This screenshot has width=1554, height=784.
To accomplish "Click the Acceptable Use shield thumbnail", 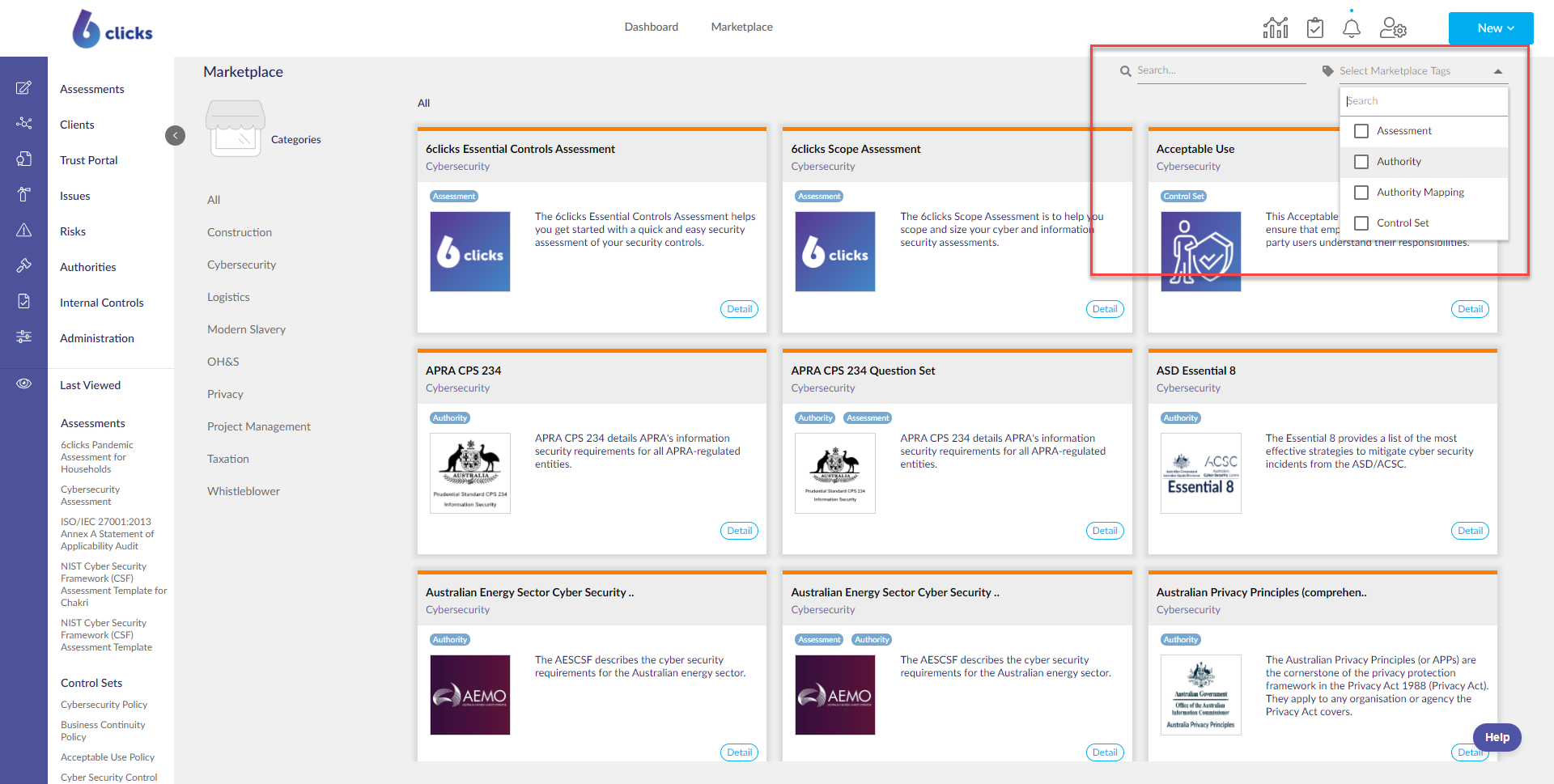I will pyautogui.click(x=1201, y=252).
